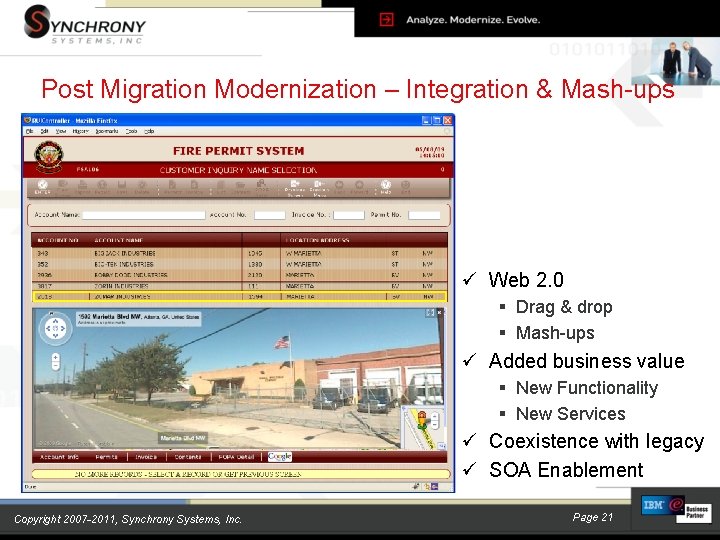Image resolution: width=720 pixels, height=540 pixels.
Task: Switch to the Contents tab
Action: coord(188,457)
